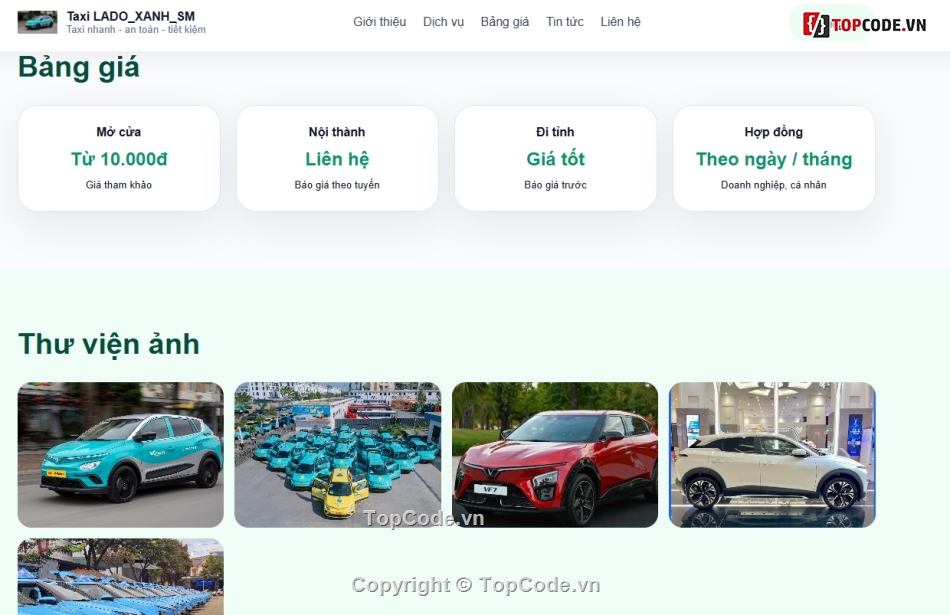The height and width of the screenshot is (615, 950).
Task: Select the Nội thành price card
Action: pyautogui.click(x=337, y=158)
